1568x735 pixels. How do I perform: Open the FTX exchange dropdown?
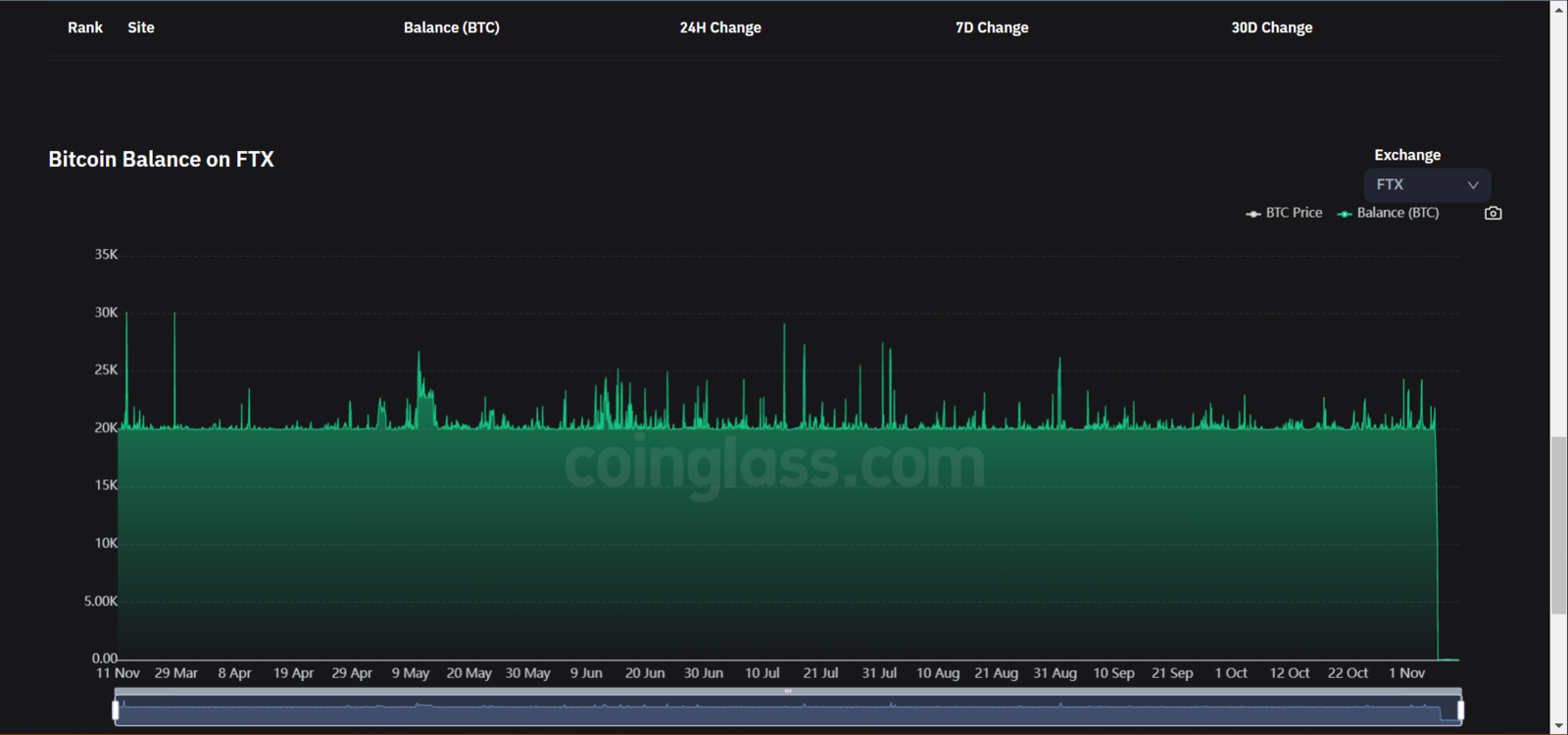click(1426, 184)
